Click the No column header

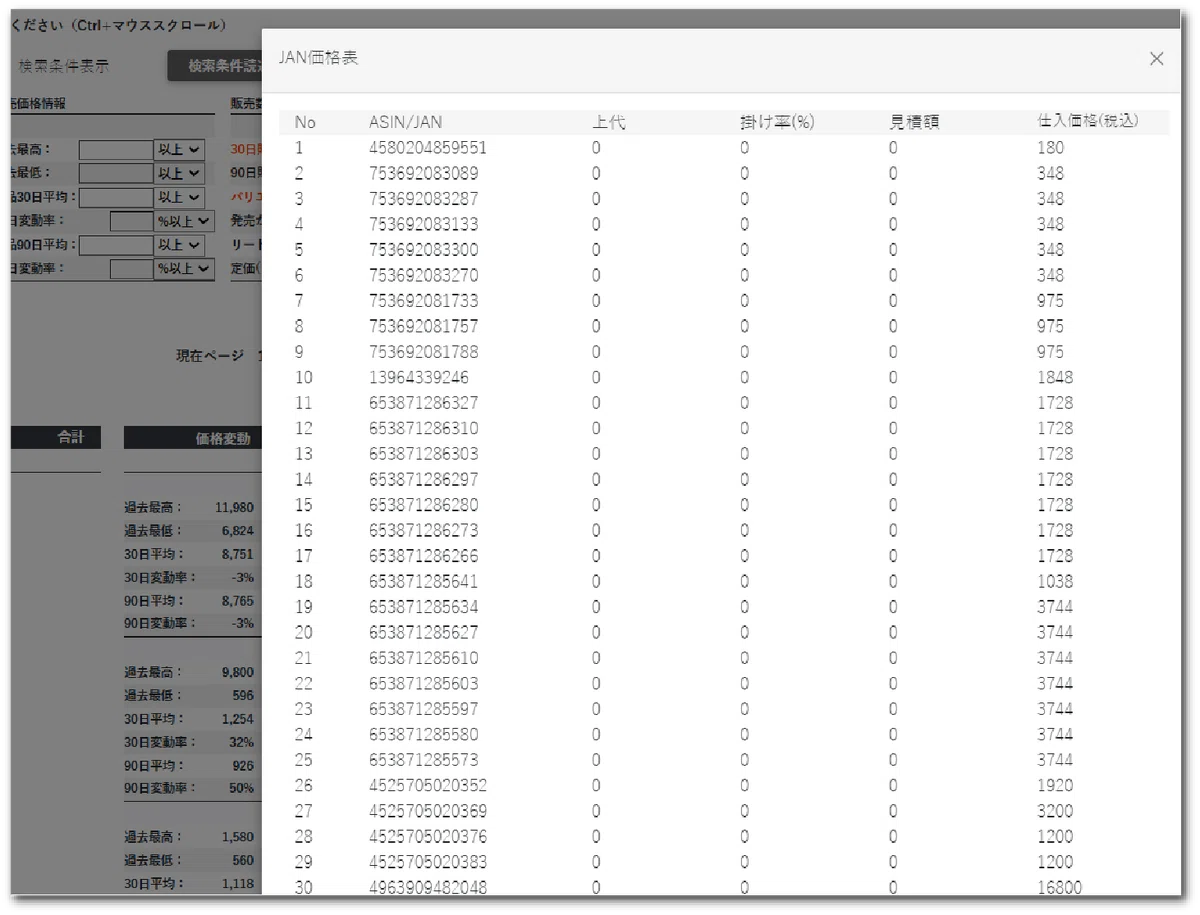[x=305, y=122]
